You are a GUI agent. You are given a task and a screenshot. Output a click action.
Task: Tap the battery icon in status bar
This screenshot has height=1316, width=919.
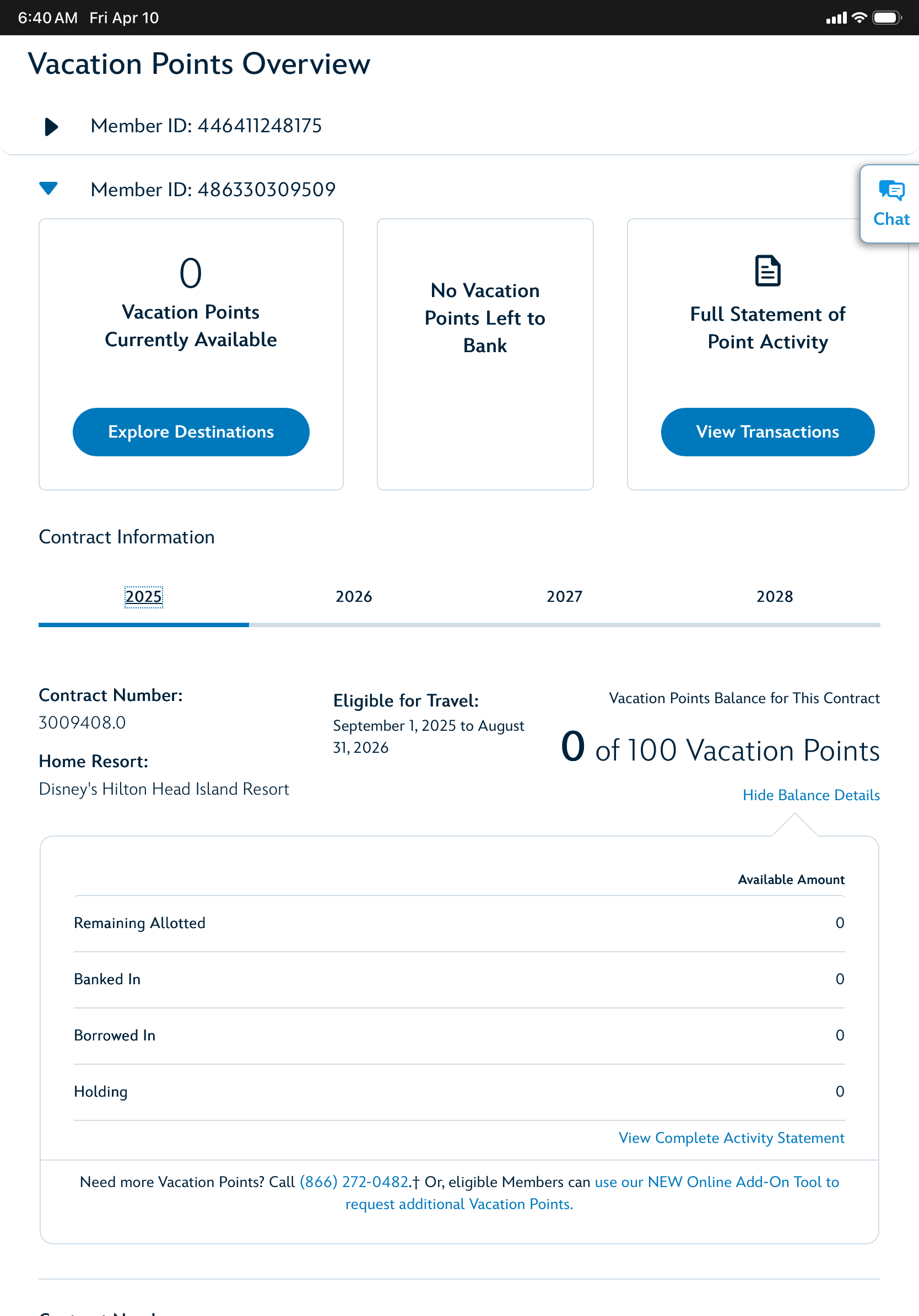click(886, 18)
